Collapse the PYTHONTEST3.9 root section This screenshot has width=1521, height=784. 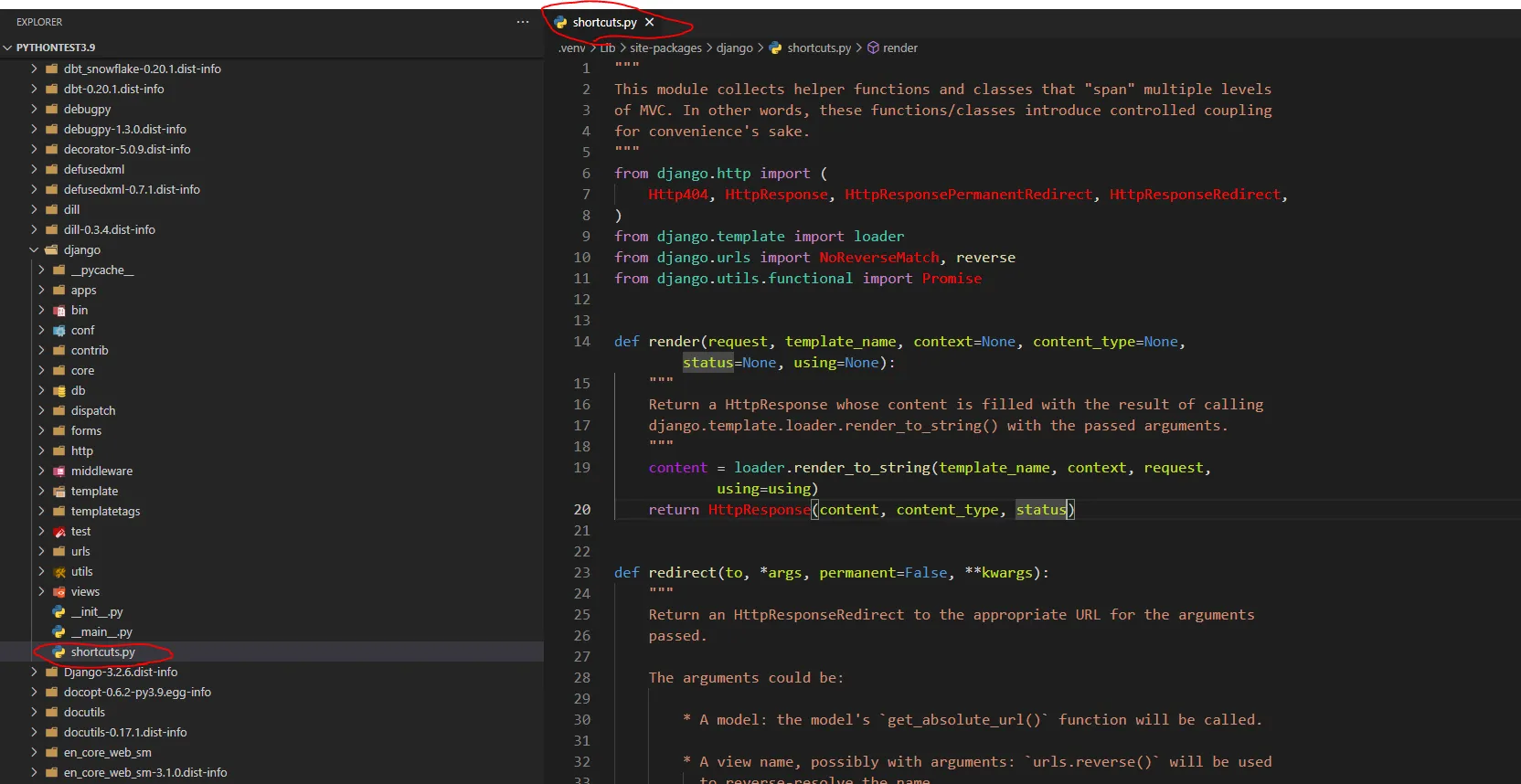coord(8,48)
